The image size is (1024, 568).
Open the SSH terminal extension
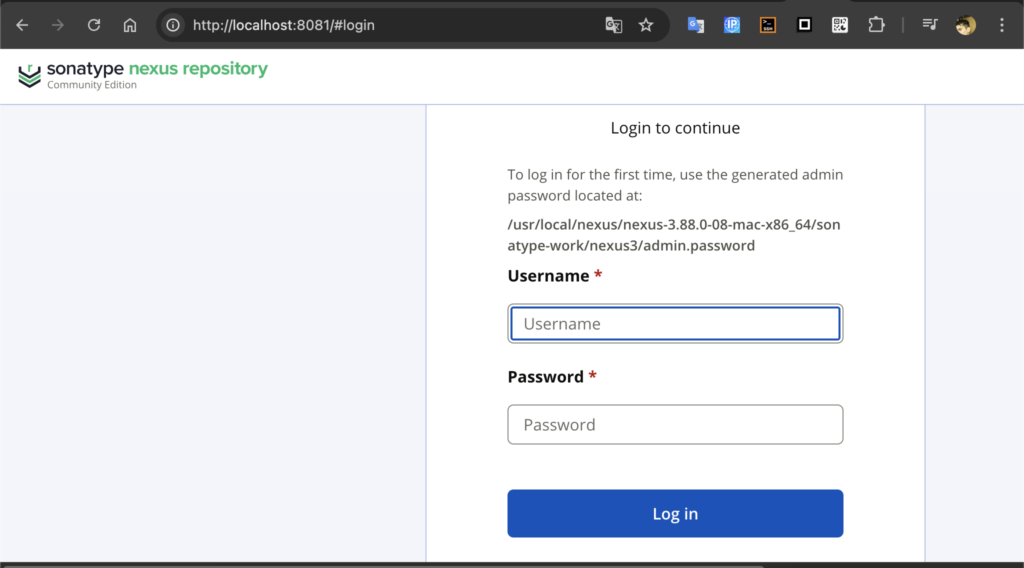pos(768,25)
